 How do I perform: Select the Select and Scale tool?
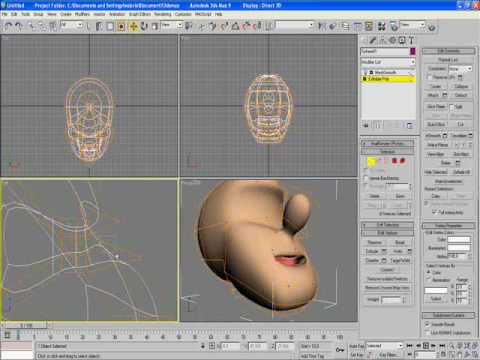click(155, 26)
